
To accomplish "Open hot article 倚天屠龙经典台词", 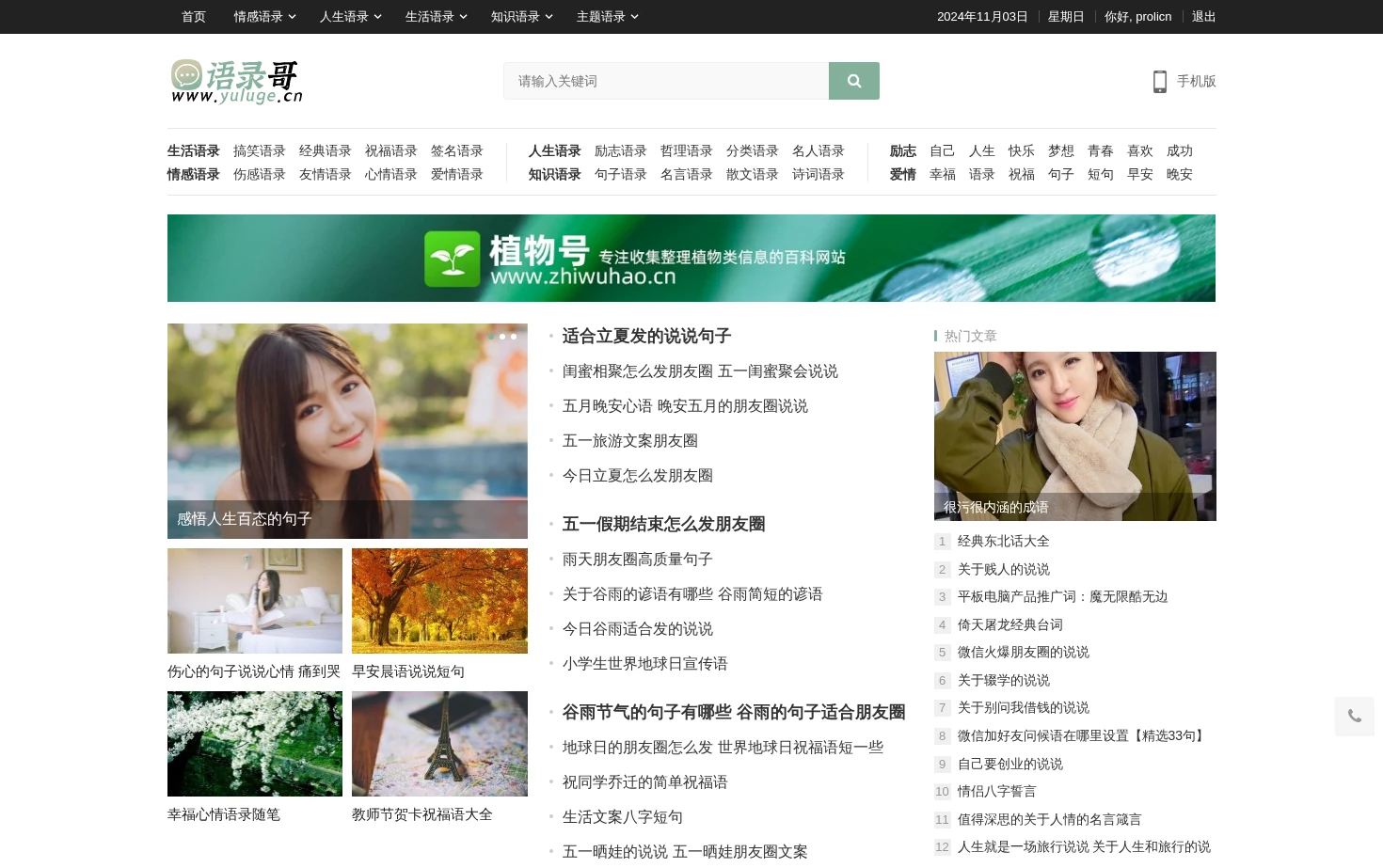I will point(1010,624).
